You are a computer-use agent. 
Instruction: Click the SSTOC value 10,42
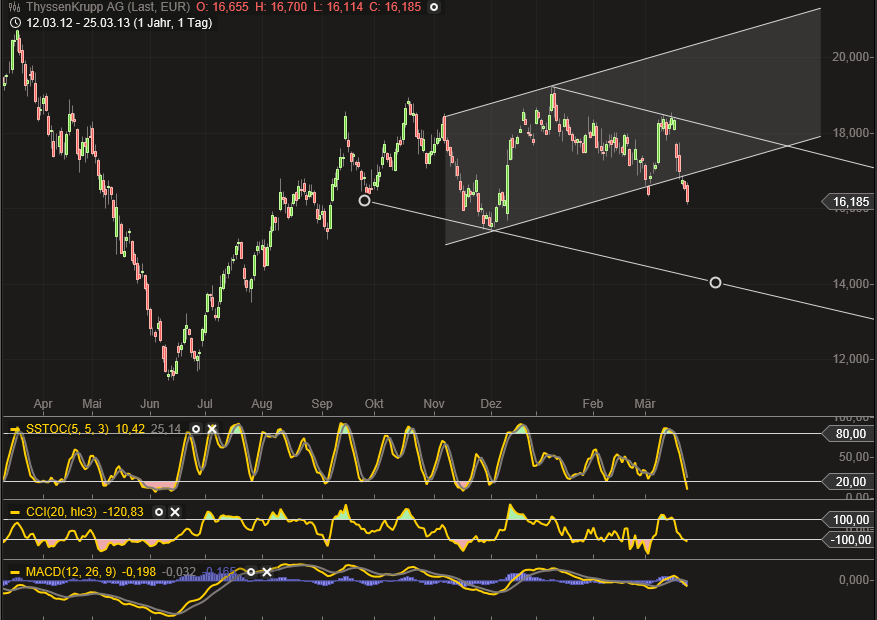click(130, 429)
